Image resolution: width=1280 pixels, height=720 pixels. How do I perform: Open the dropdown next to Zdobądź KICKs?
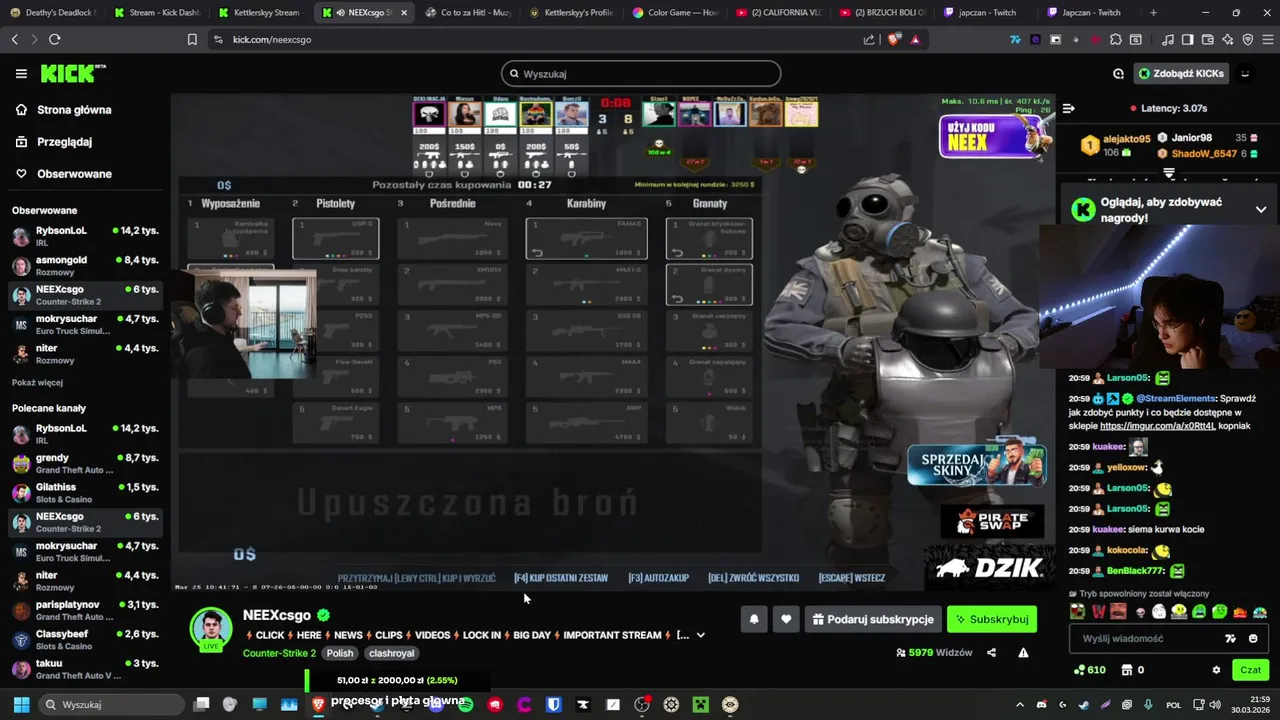click(1245, 74)
